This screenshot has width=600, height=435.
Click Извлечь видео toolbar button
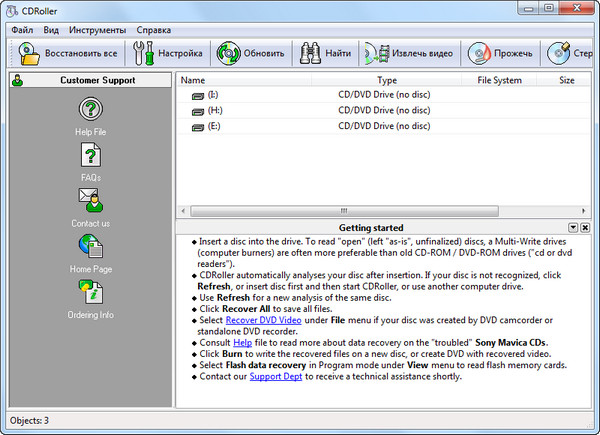pos(409,53)
